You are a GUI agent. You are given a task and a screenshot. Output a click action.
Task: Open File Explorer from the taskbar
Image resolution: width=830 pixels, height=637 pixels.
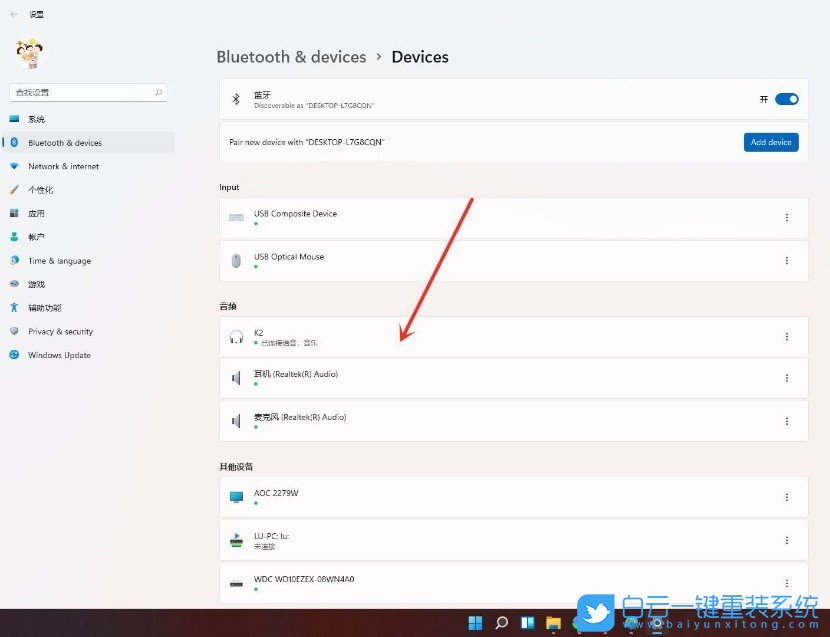(553, 623)
